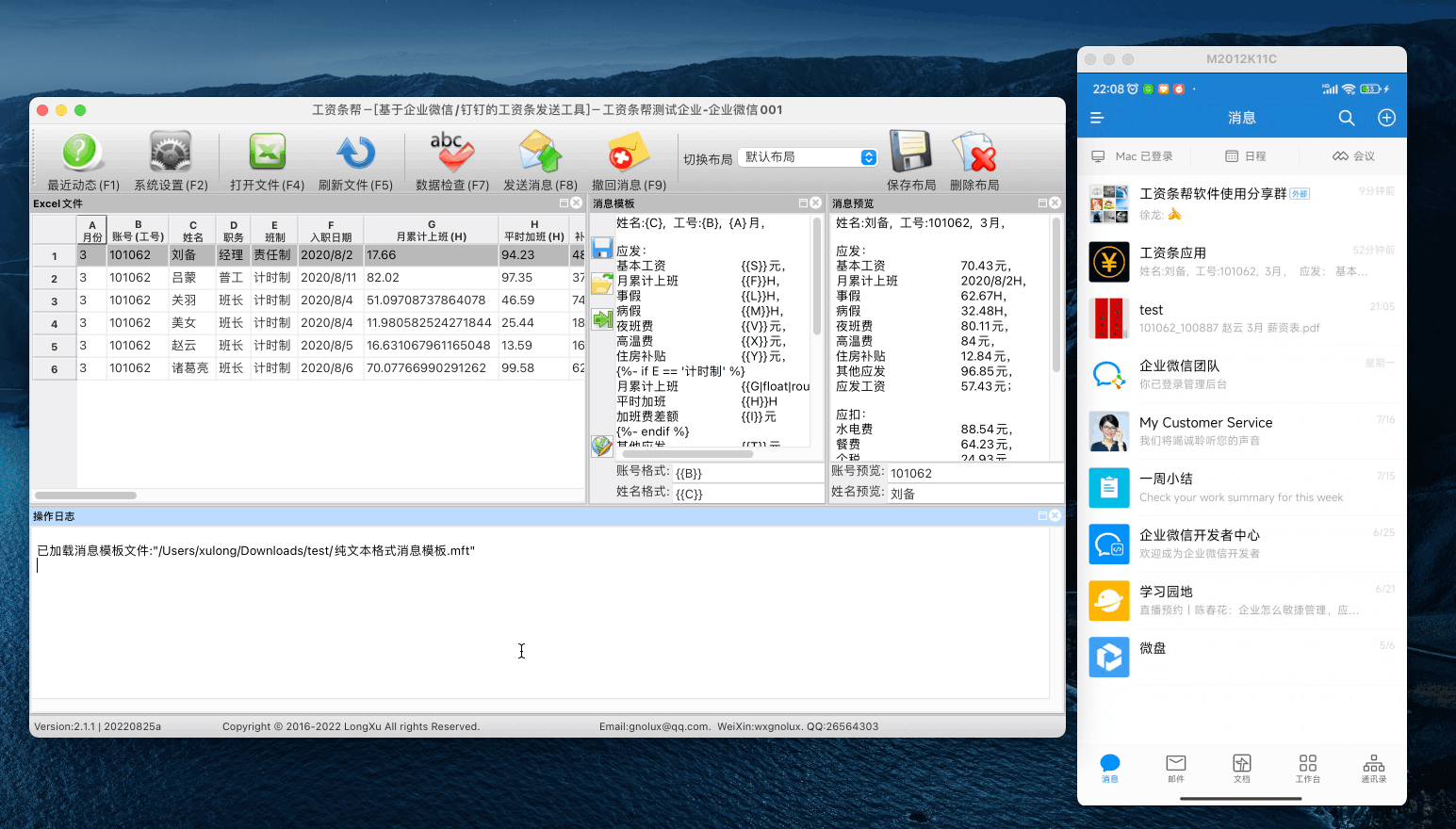Open the 切换布局 默认布局 dropdown
Screen dimensions: 1456x829
point(809,157)
